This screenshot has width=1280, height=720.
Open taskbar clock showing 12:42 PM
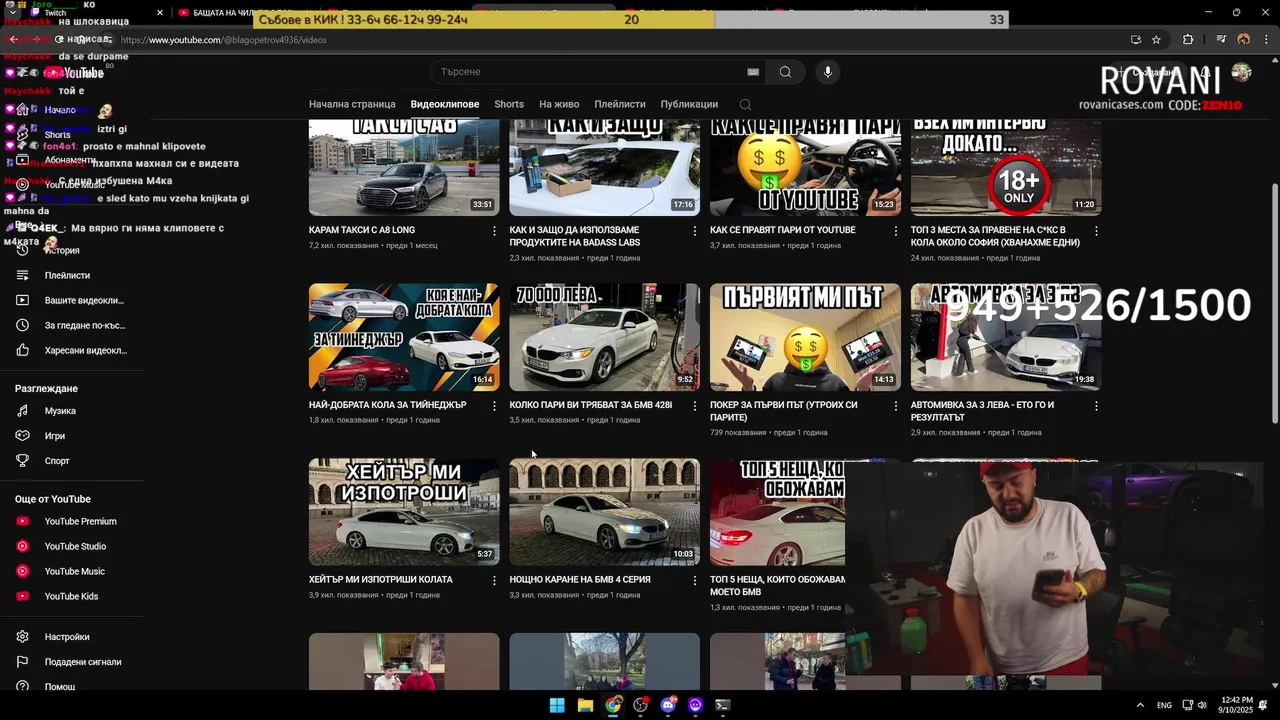[x=1237, y=705]
